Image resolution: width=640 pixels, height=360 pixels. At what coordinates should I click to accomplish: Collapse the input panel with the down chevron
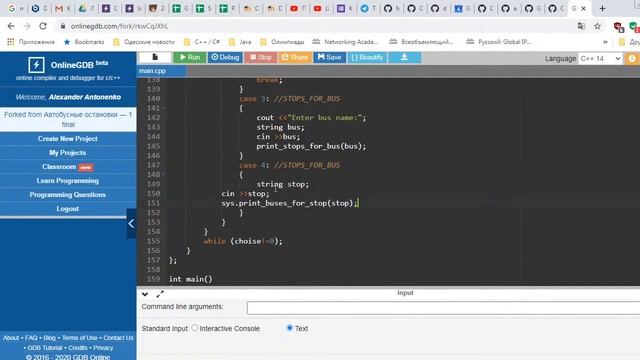tap(145, 293)
